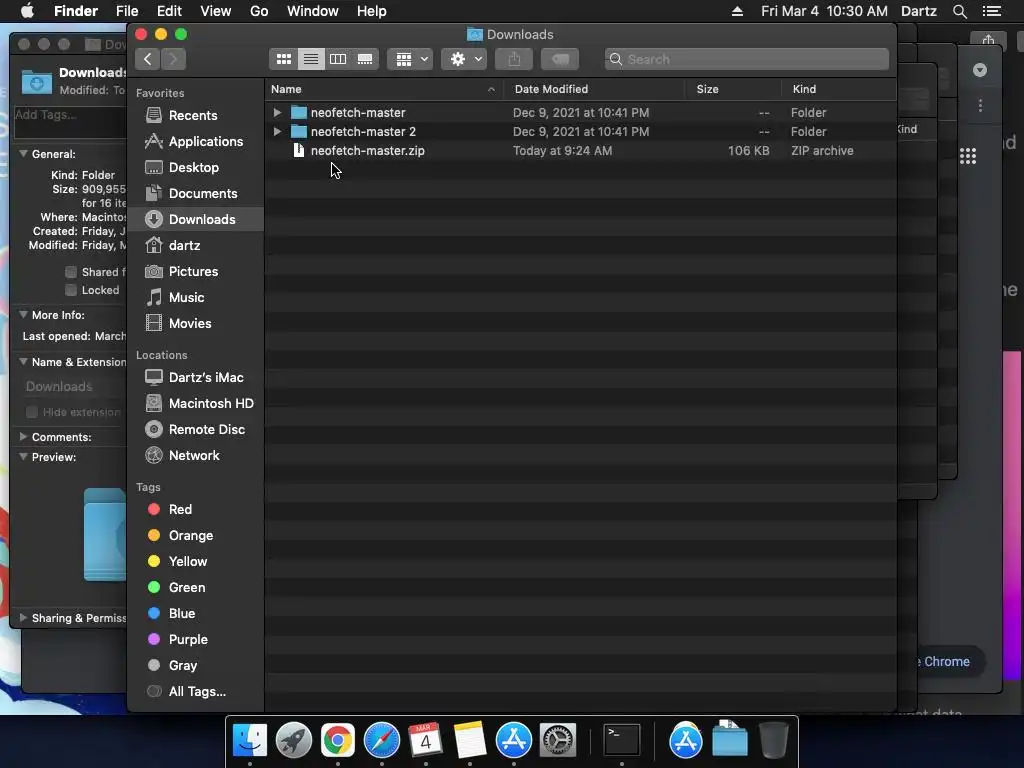
Task: Open Spotlight search in menu bar
Action: click(959, 11)
